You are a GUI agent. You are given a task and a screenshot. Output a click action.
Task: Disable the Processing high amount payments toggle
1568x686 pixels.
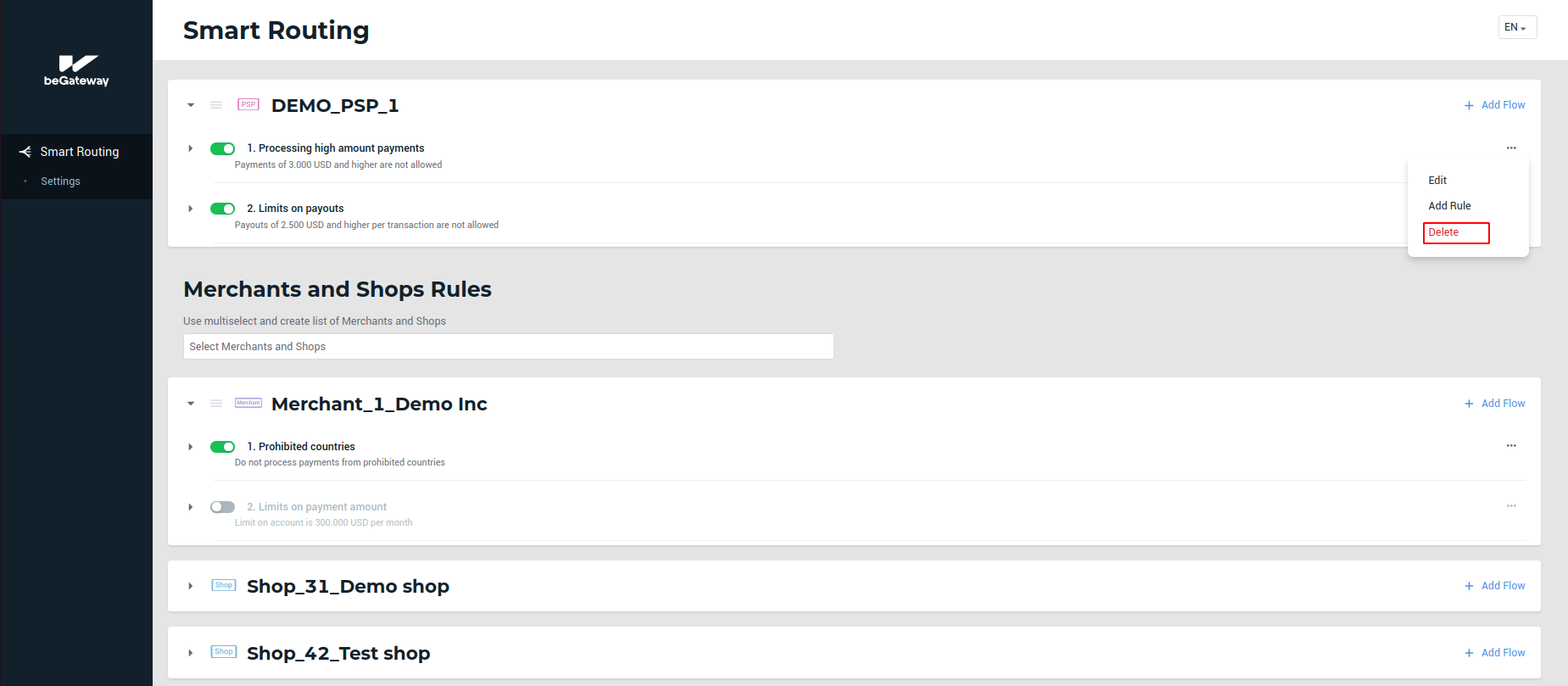[x=222, y=148]
